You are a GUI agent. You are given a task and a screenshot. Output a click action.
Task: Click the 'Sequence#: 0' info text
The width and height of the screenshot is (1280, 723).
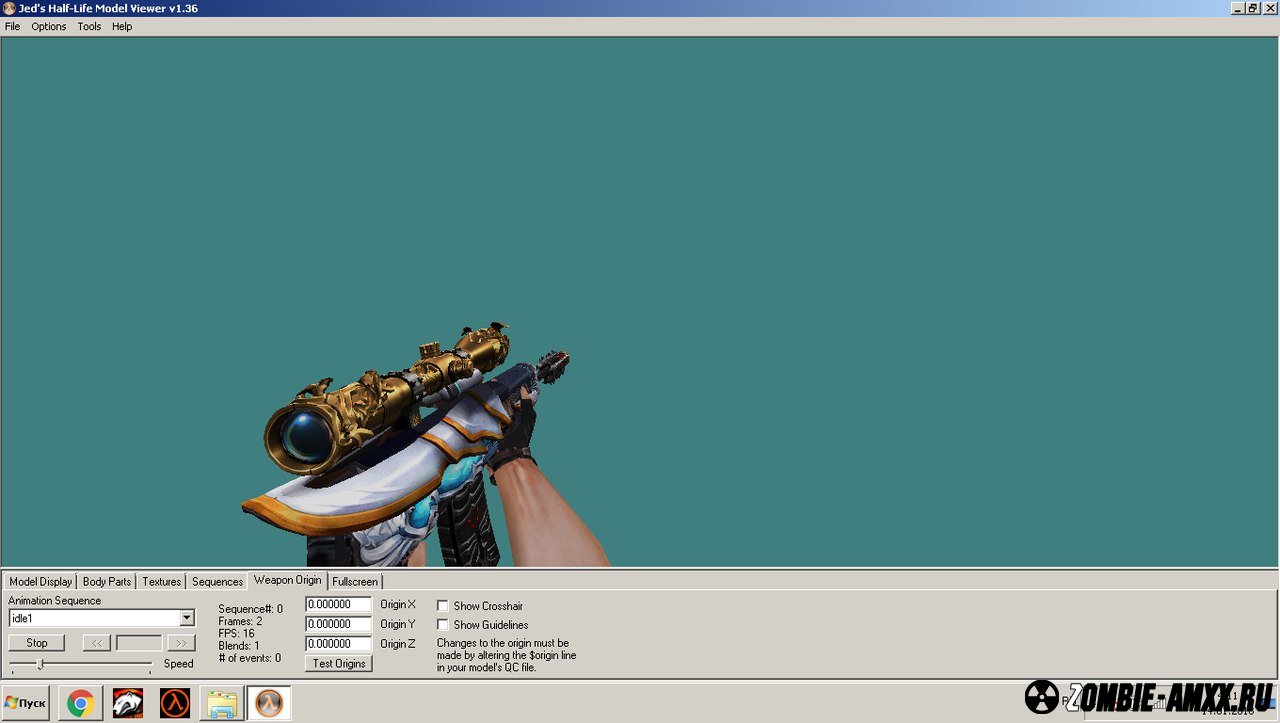(x=250, y=609)
